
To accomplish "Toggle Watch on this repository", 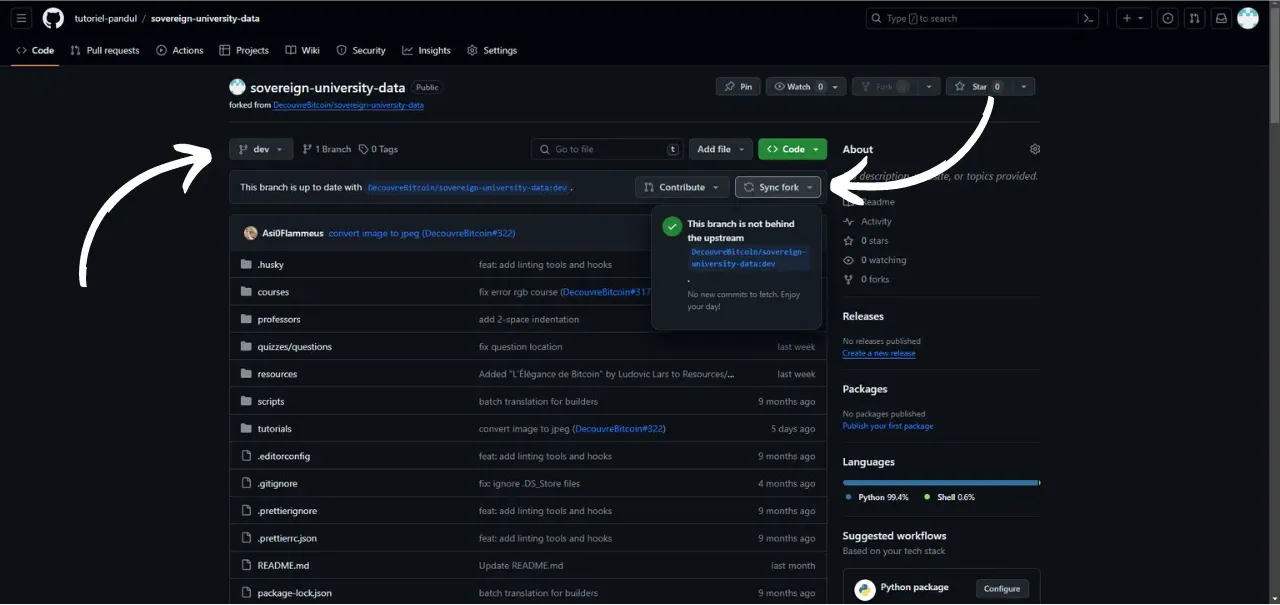I will click(798, 87).
